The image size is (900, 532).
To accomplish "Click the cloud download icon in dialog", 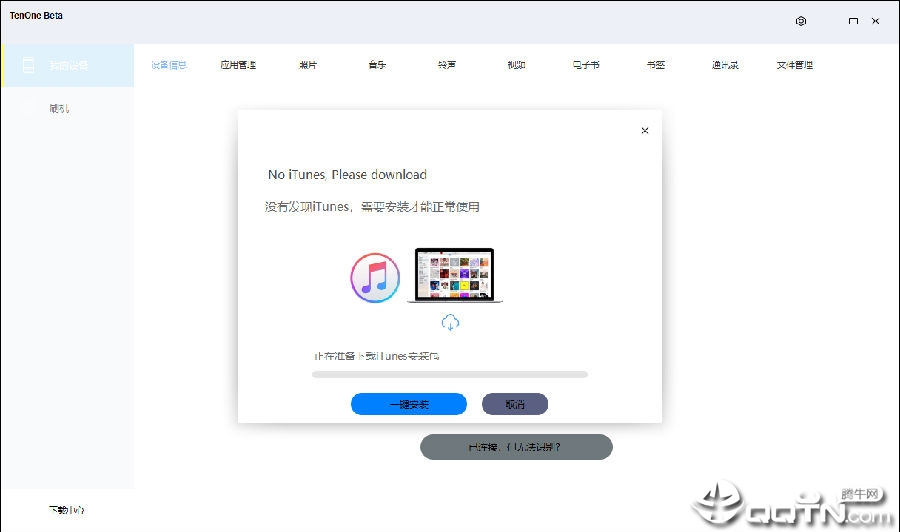I will click(x=450, y=323).
